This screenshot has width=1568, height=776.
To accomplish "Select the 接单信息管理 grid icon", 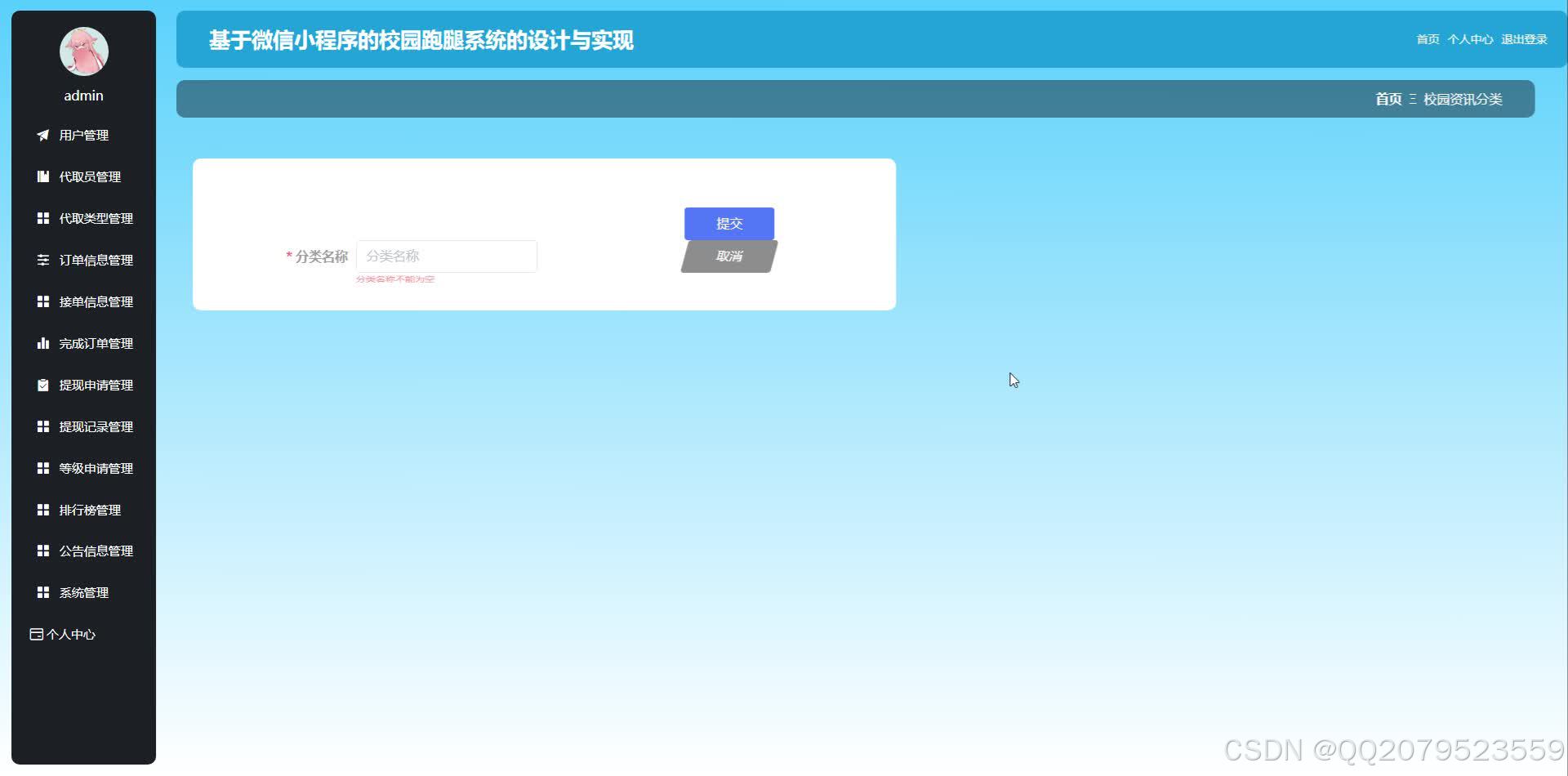I will (43, 301).
